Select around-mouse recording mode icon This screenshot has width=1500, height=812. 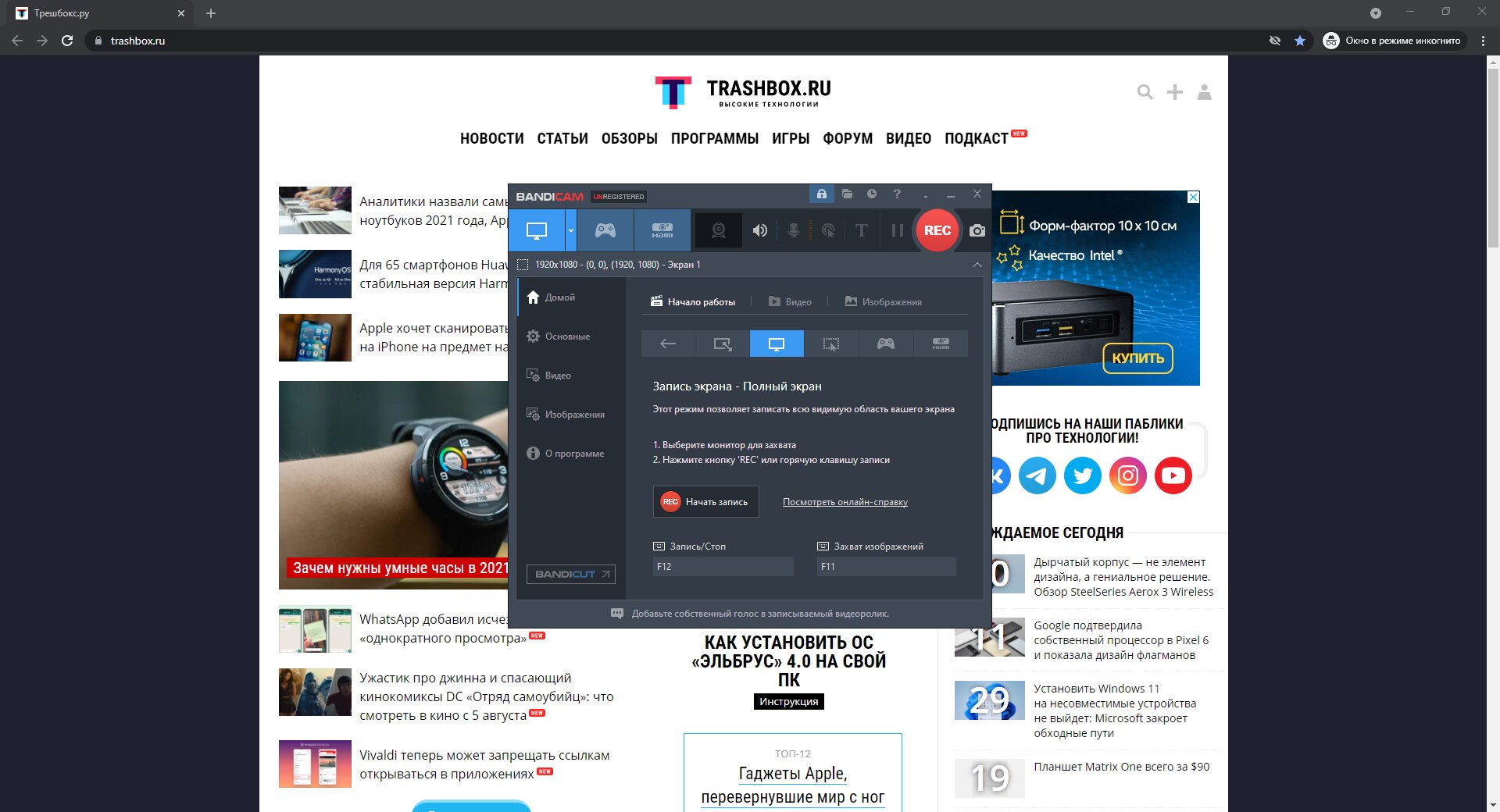point(831,344)
